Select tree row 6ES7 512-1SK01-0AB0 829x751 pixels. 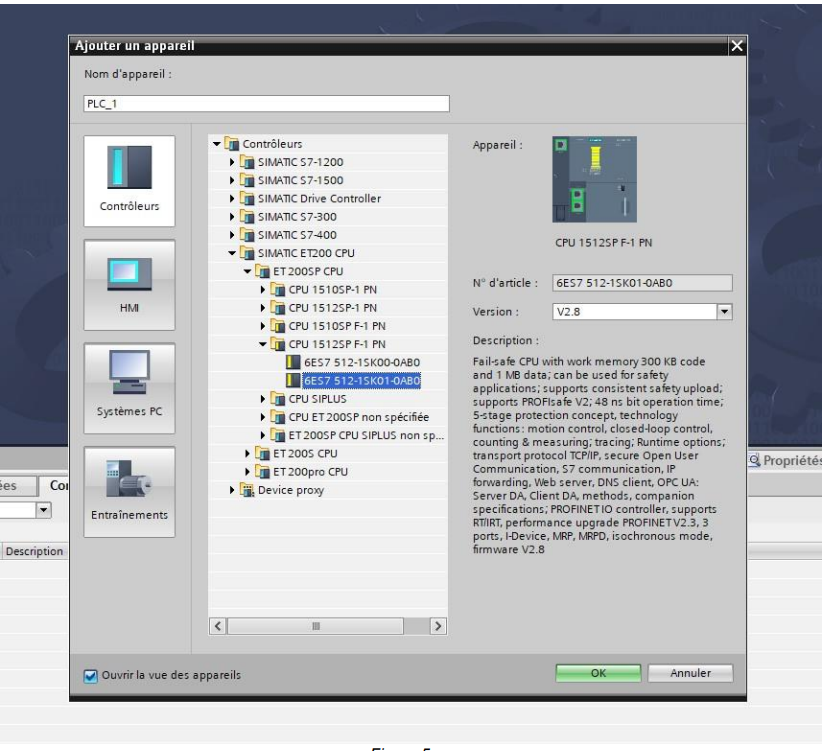click(362, 380)
